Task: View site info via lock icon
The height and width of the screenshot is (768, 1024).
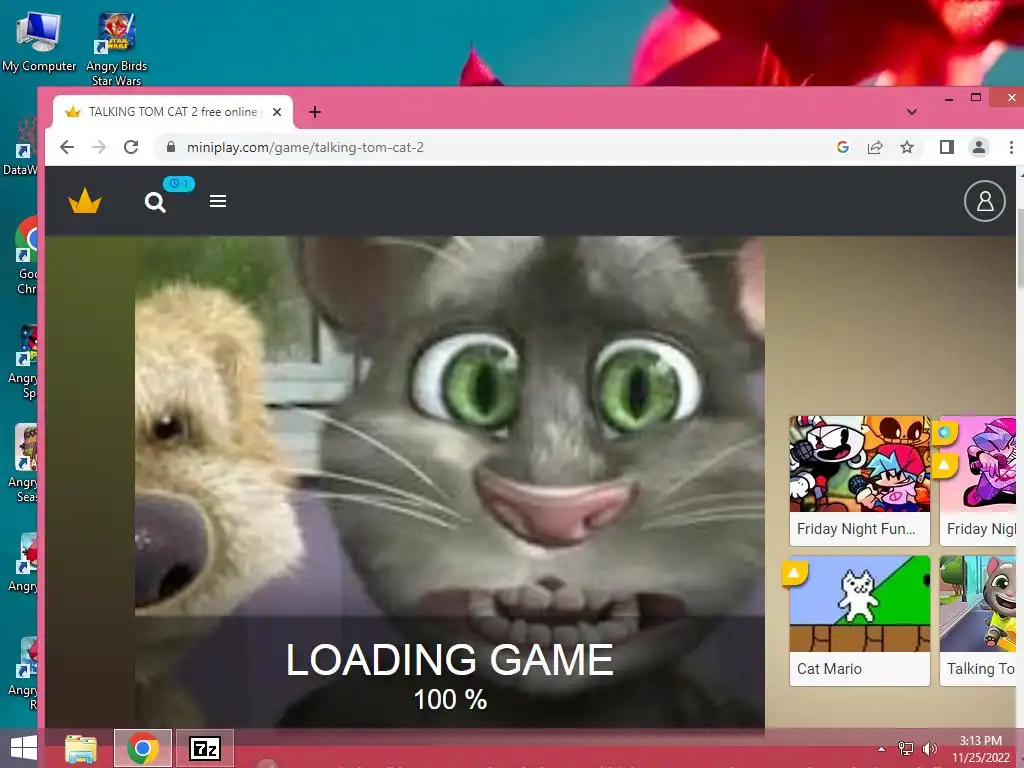Action: (171, 147)
